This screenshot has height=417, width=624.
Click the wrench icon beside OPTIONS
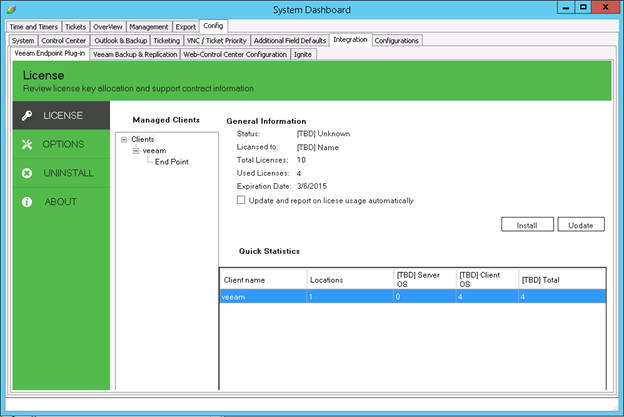pyautogui.click(x=27, y=145)
